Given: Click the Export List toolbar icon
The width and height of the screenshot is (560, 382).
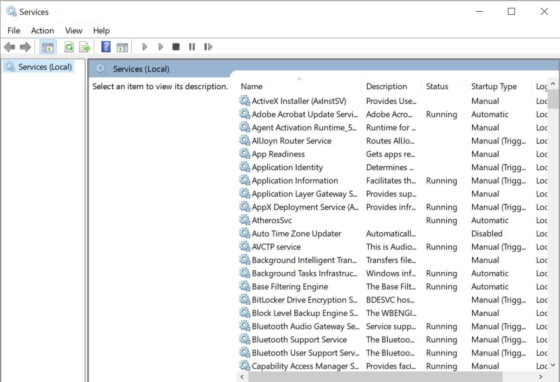Looking at the screenshot, I should pyautogui.click(x=85, y=47).
